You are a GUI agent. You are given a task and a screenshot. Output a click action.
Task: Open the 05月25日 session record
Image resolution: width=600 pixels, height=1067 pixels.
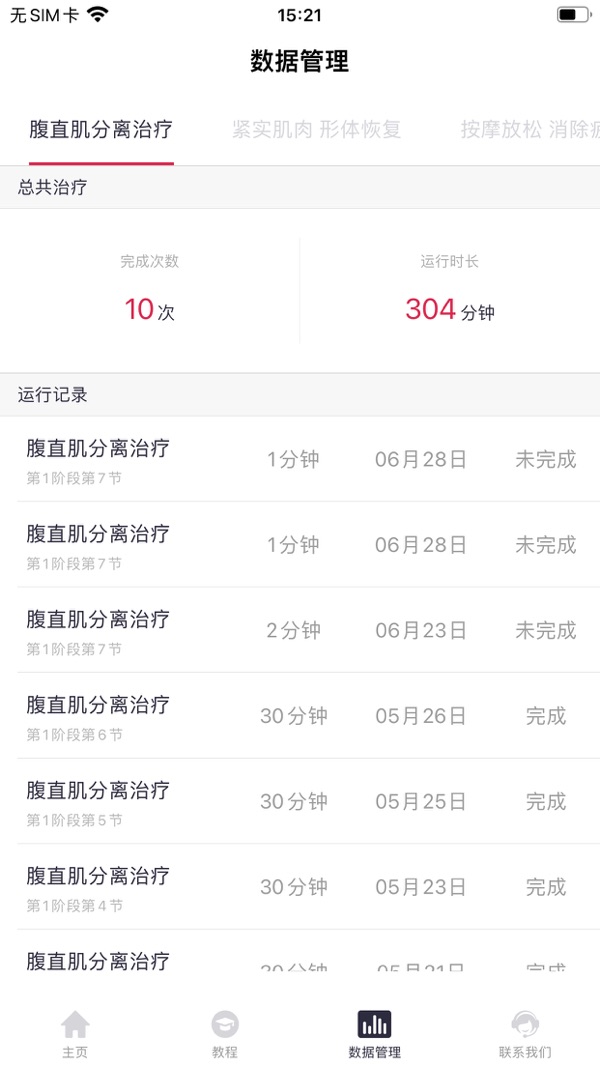tap(300, 802)
